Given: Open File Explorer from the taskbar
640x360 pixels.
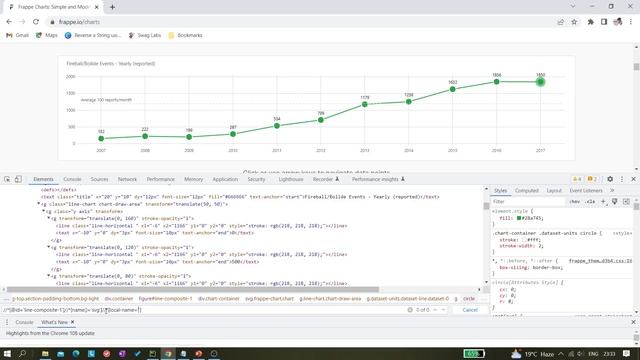Looking at the screenshot, I should [45, 353].
